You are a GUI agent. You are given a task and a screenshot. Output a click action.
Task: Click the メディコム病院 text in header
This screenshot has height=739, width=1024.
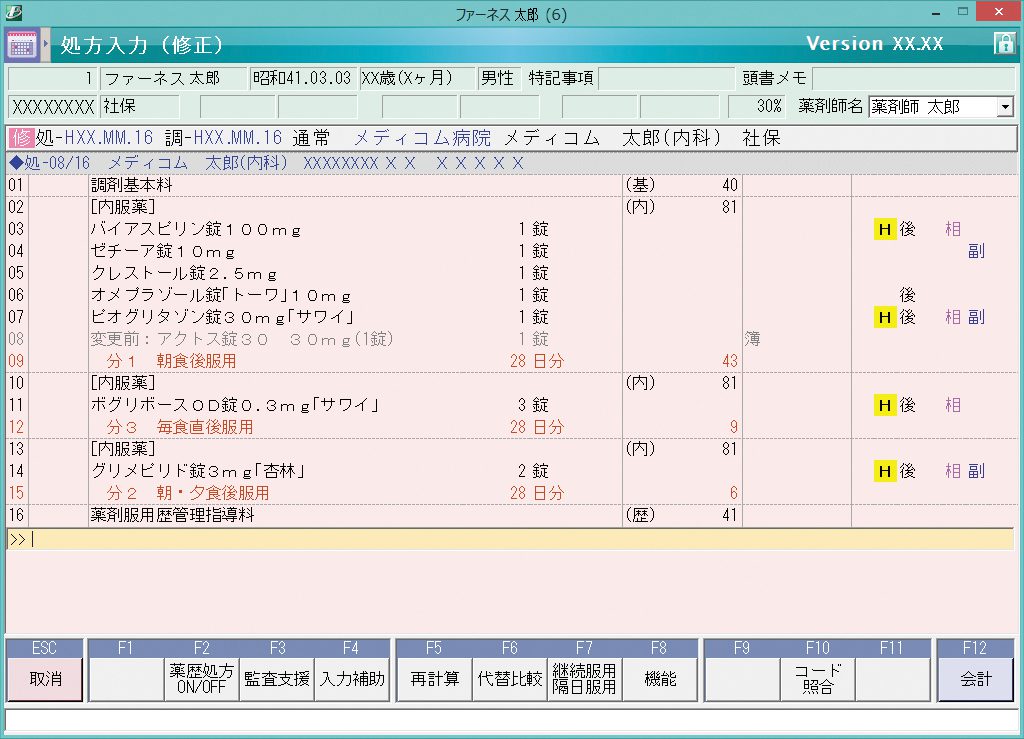[422, 138]
